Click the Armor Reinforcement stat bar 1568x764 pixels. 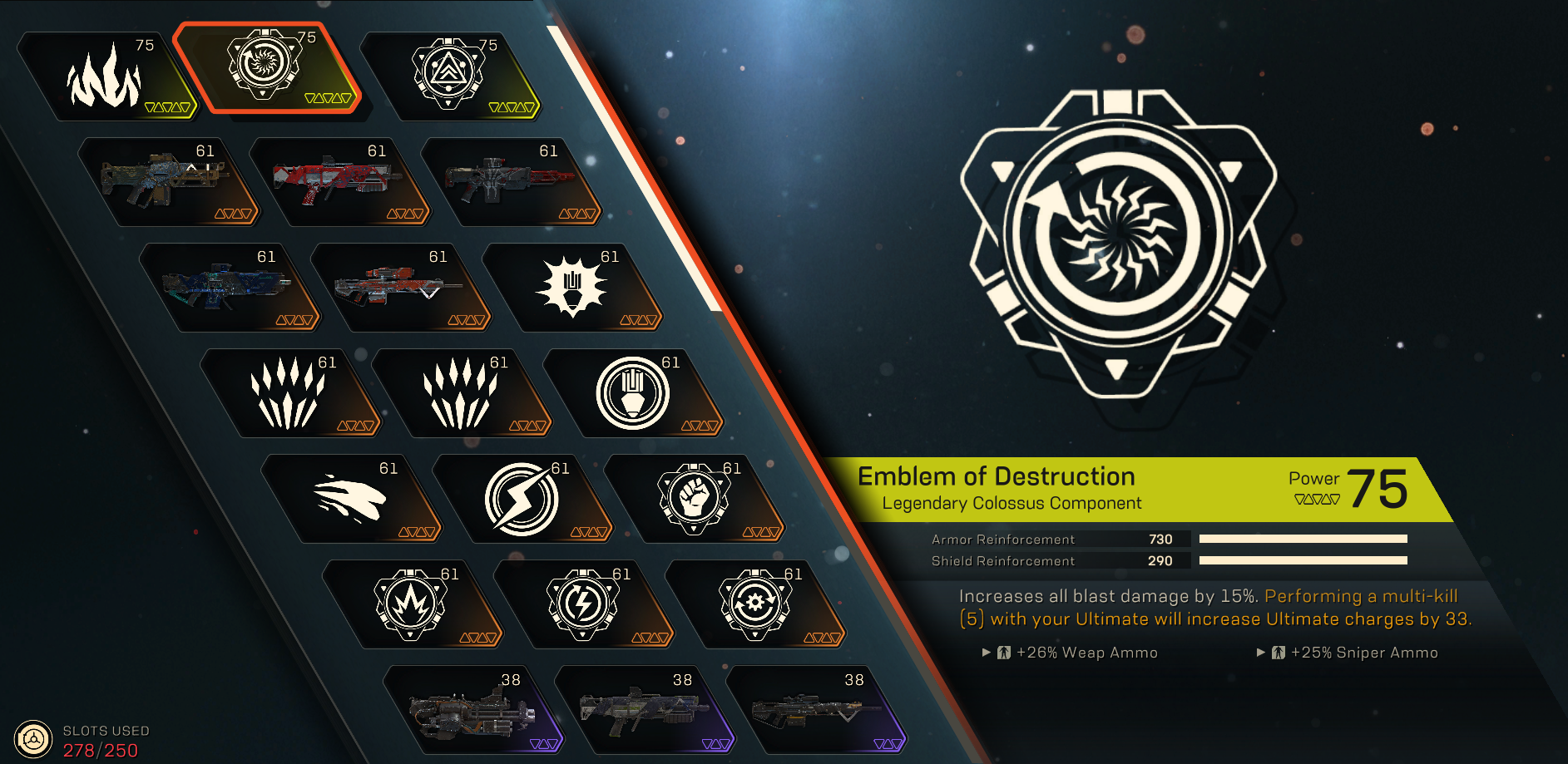pyautogui.click(x=1303, y=539)
